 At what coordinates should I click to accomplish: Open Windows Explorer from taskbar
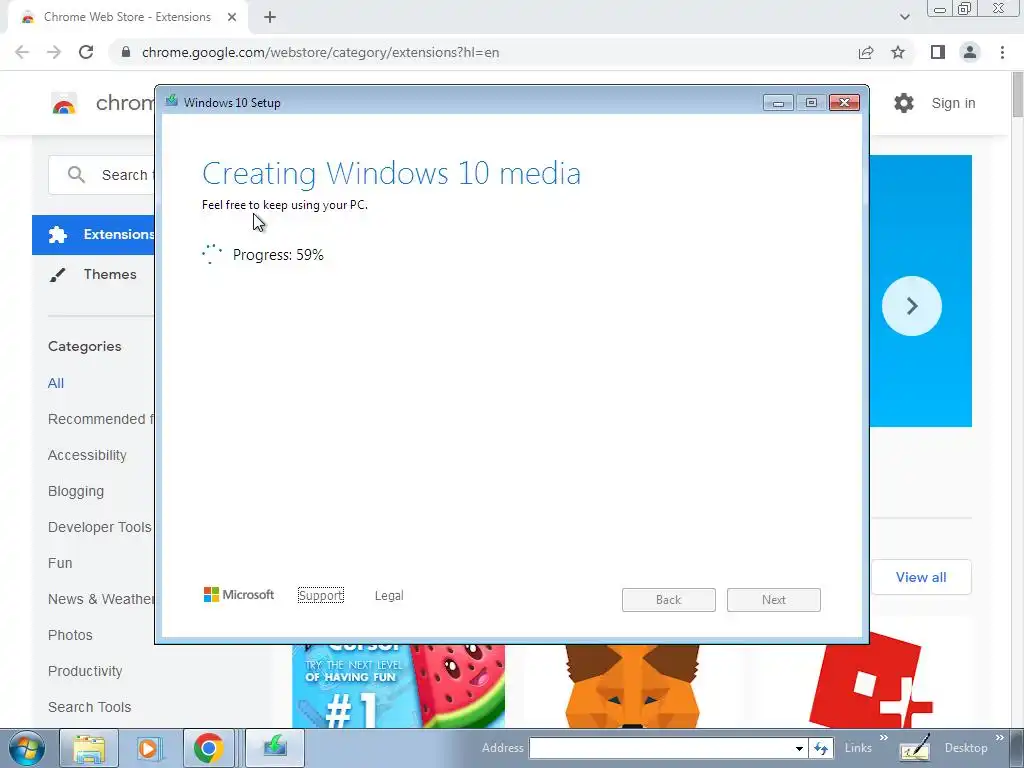pos(89,748)
